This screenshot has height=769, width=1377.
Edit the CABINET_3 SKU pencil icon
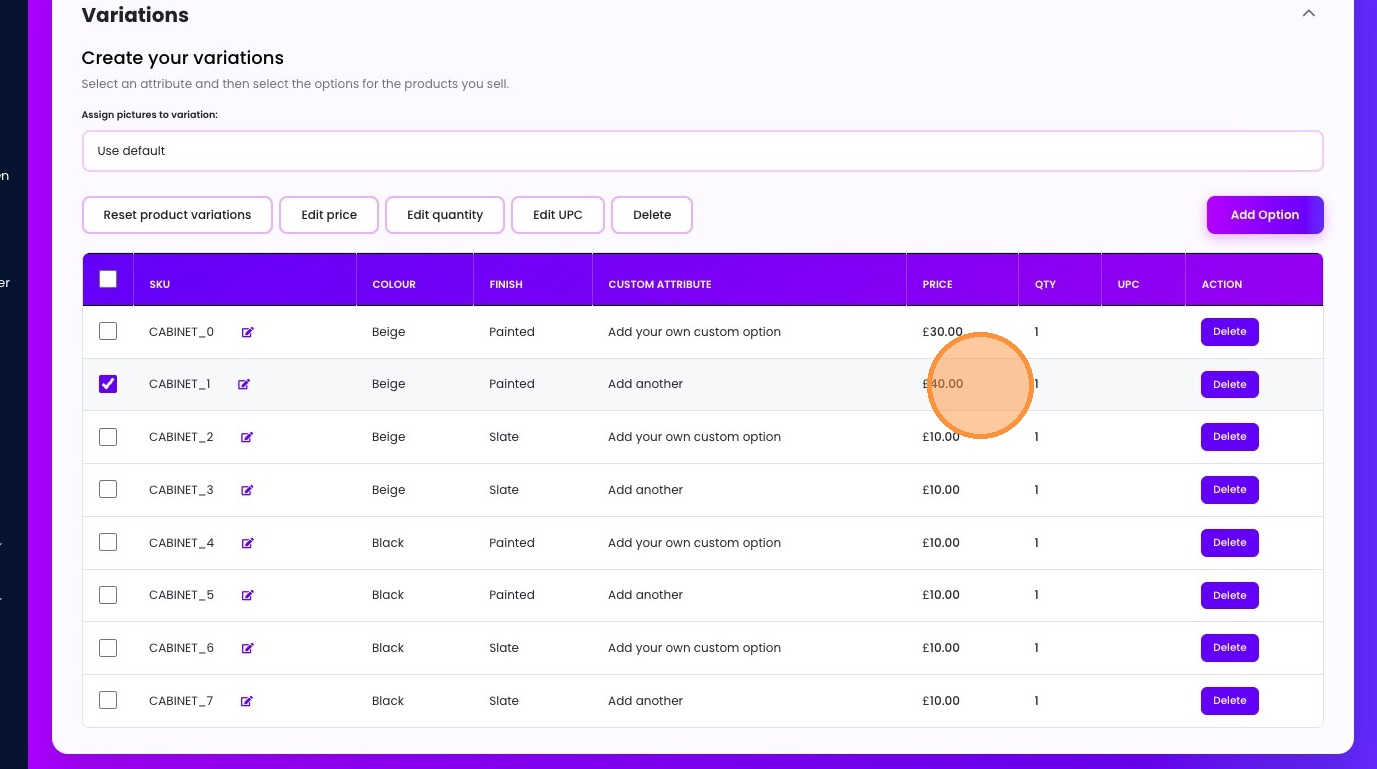pos(247,490)
